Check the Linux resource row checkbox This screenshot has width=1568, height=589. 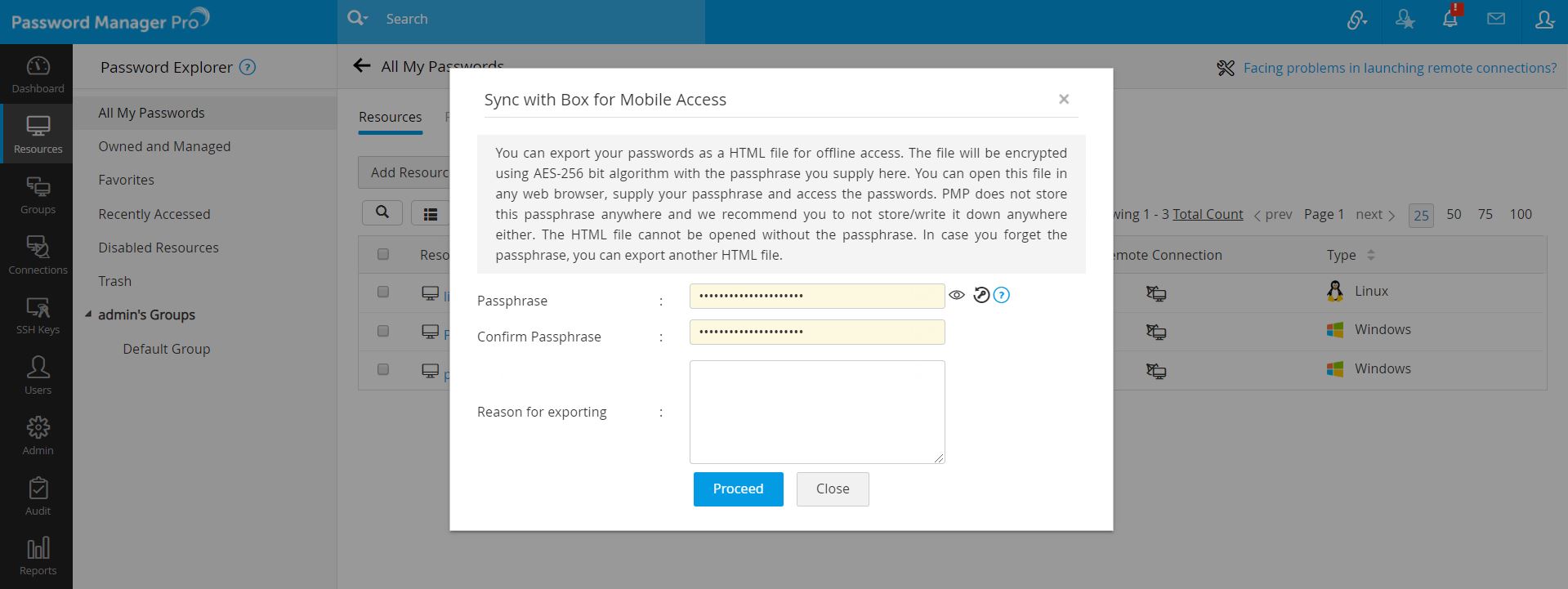click(x=383, y=292)
